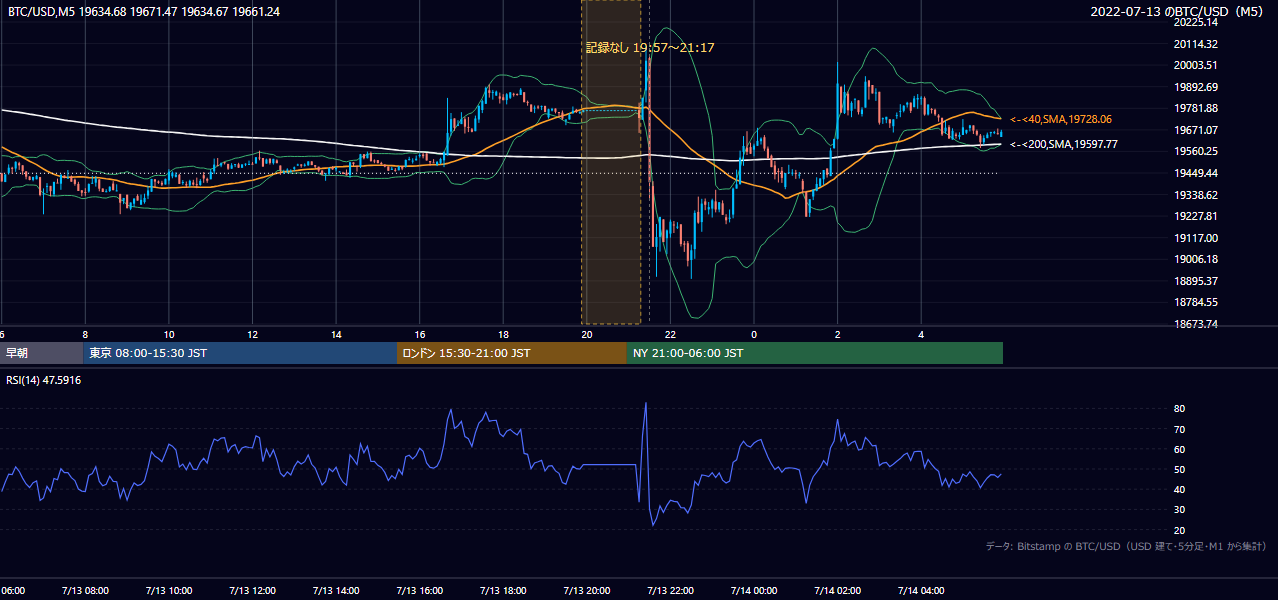Click price axis value 19006.18

[x=1196, y=259]
